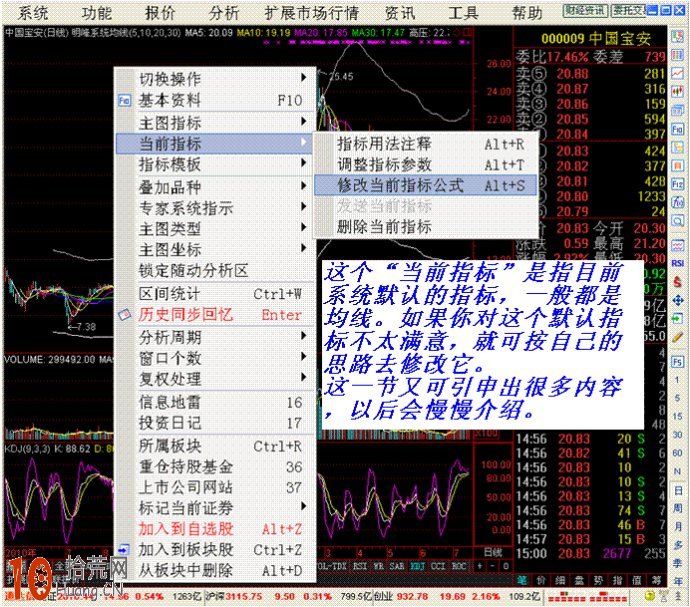Click the icon beside 历史同步回忆

click(125, 315)
